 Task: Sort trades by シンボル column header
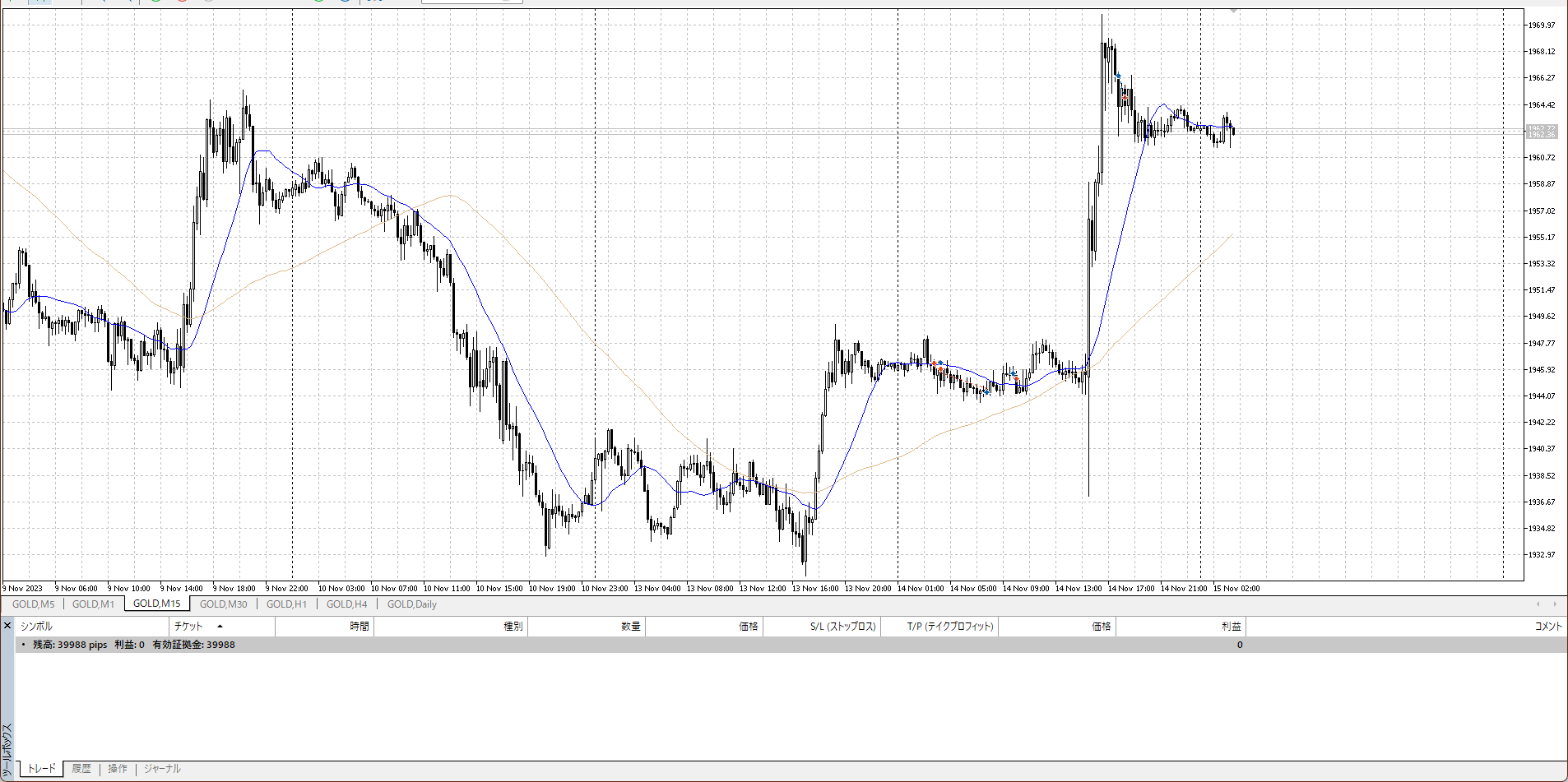(37, 627)
